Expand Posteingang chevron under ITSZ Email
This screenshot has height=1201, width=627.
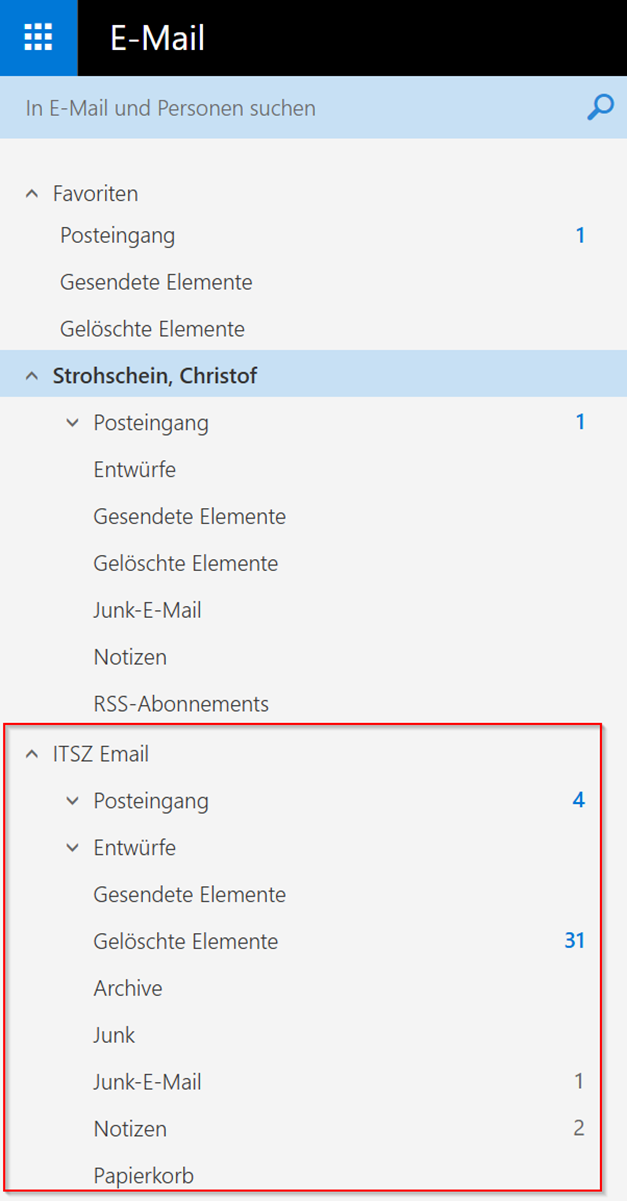72,801
